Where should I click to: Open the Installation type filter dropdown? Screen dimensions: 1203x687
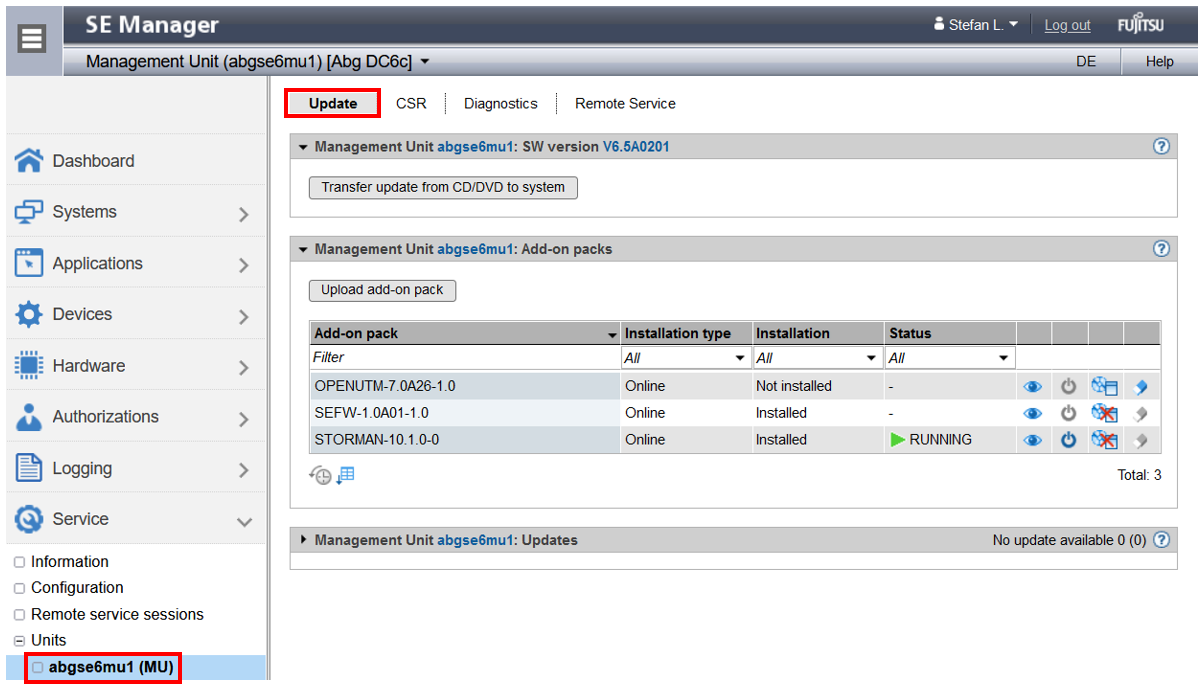(685, 358)
